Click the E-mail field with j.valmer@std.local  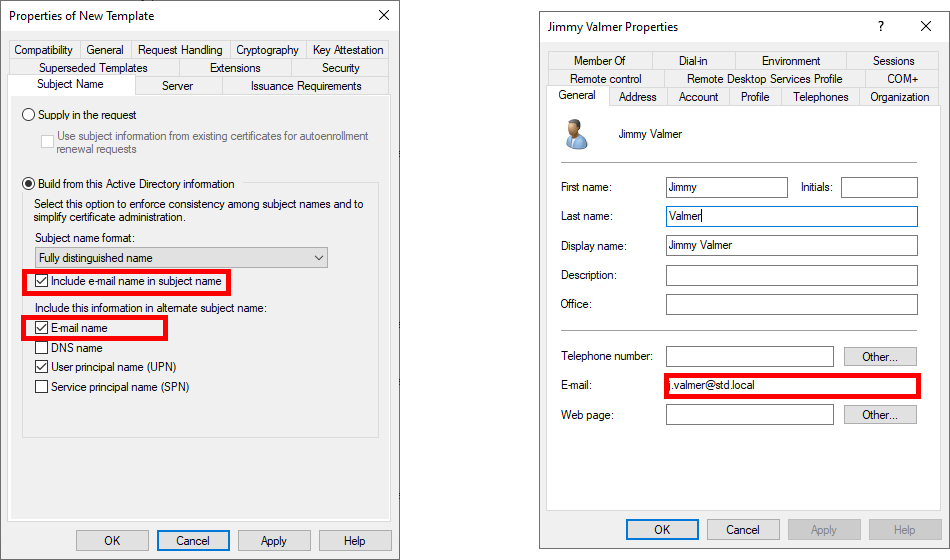click(x=792, y=385)
